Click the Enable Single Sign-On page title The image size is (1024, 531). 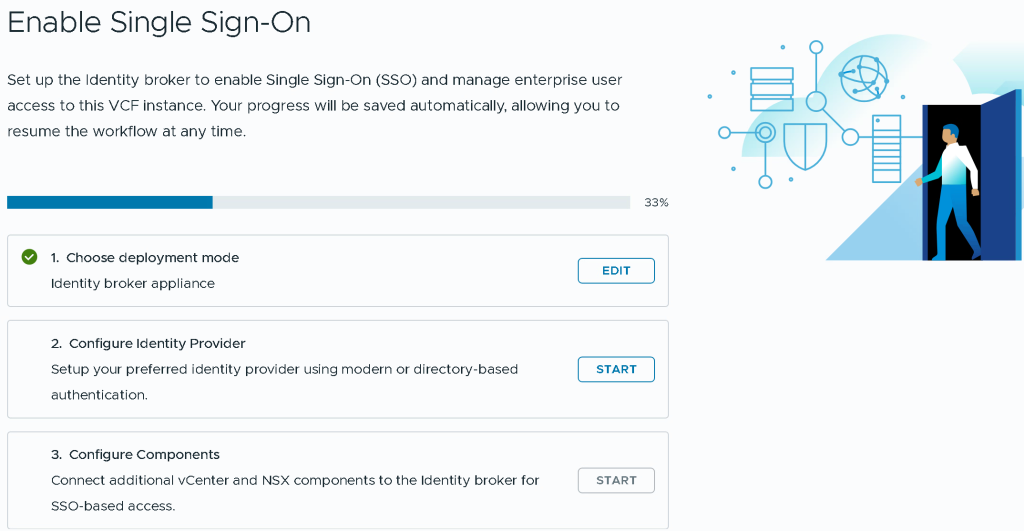coord(159,23)
